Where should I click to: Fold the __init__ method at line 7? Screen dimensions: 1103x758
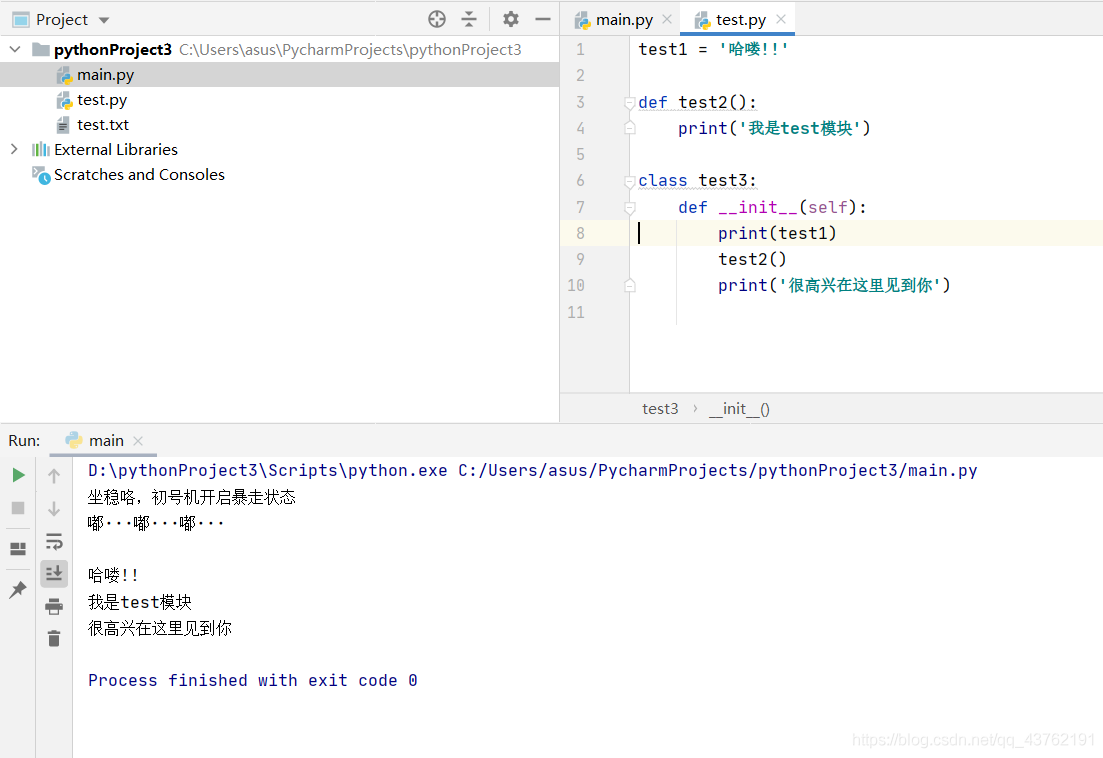coord(630,207)
